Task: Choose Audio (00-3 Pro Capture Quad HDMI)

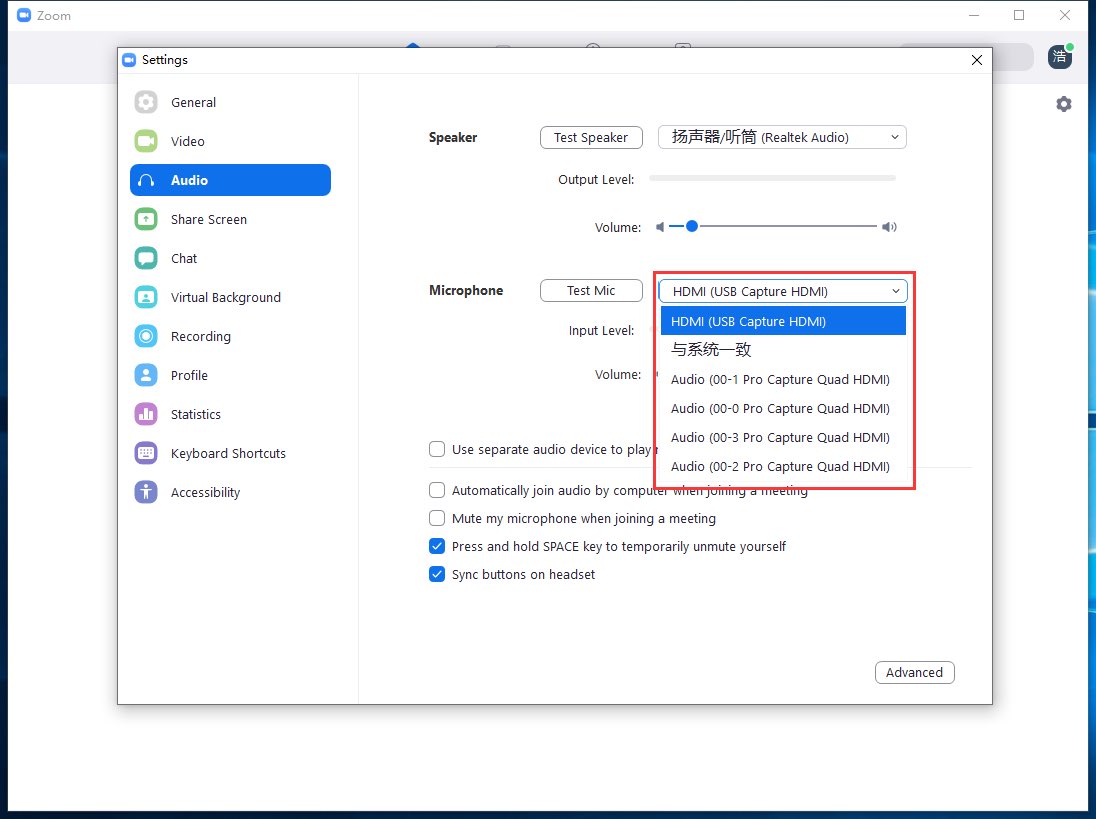Action: tap(783, 437)
